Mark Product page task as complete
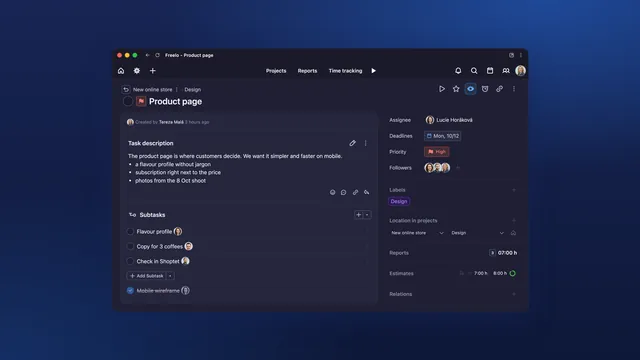The height and width of the screenshot is (360, 640). 128,101
